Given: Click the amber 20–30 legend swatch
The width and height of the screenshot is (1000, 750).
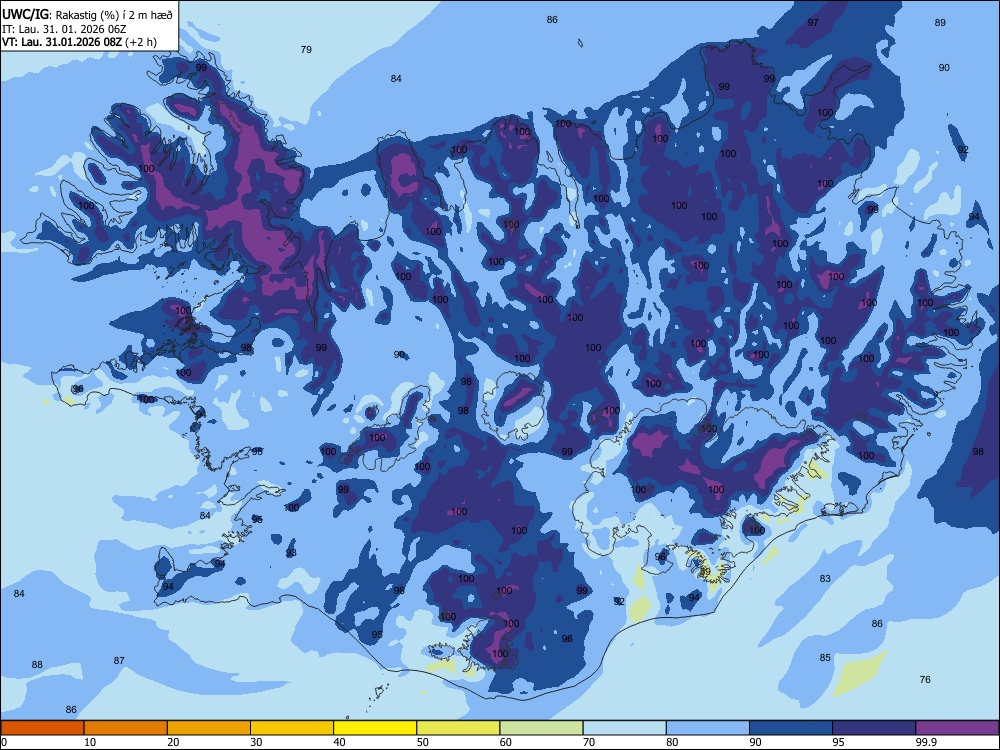Looking at the screenshot, I should [x=209, y=728].
